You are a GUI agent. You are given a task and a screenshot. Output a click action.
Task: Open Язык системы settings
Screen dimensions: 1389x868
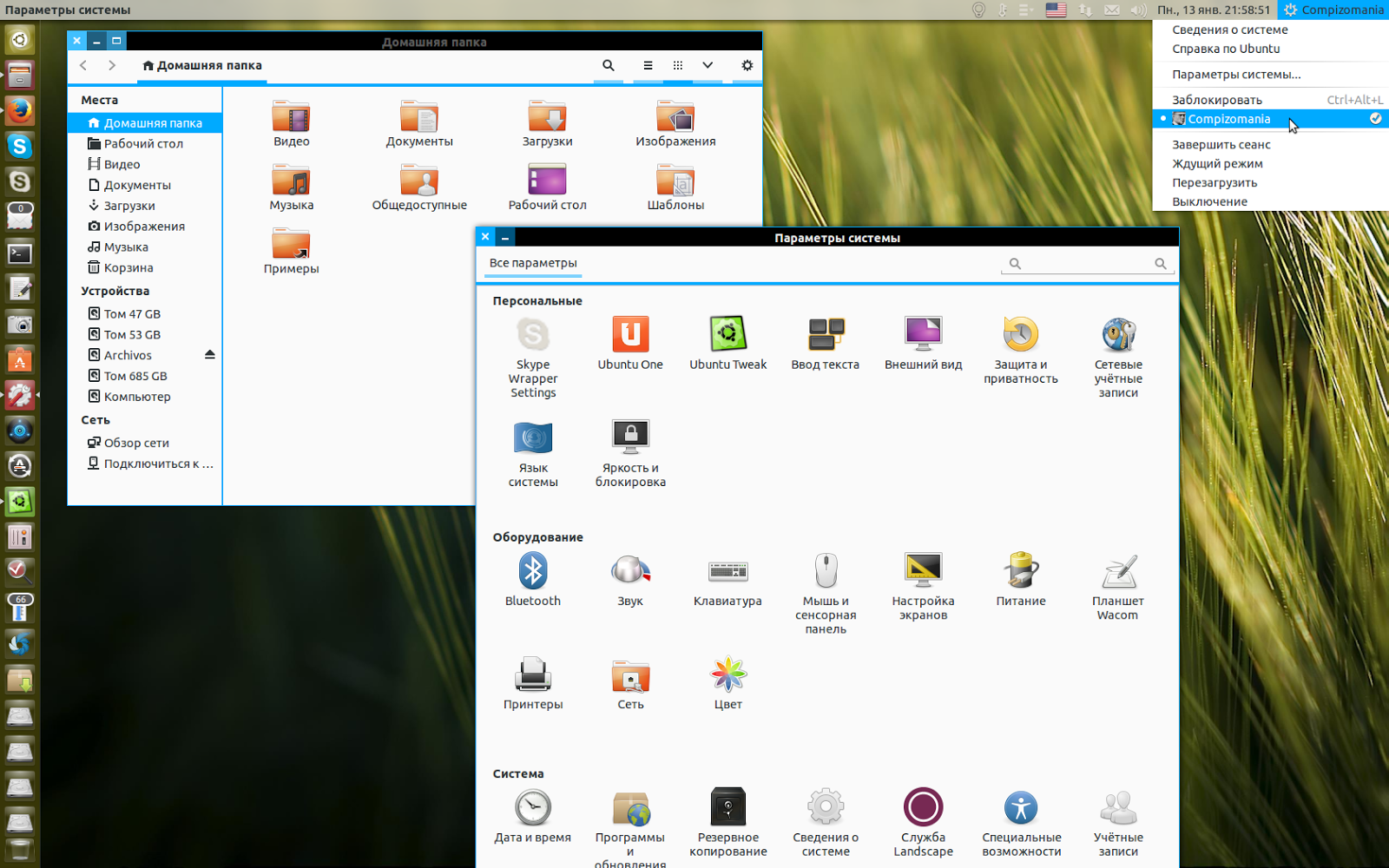pyautogui.click(x=533, y=454)
